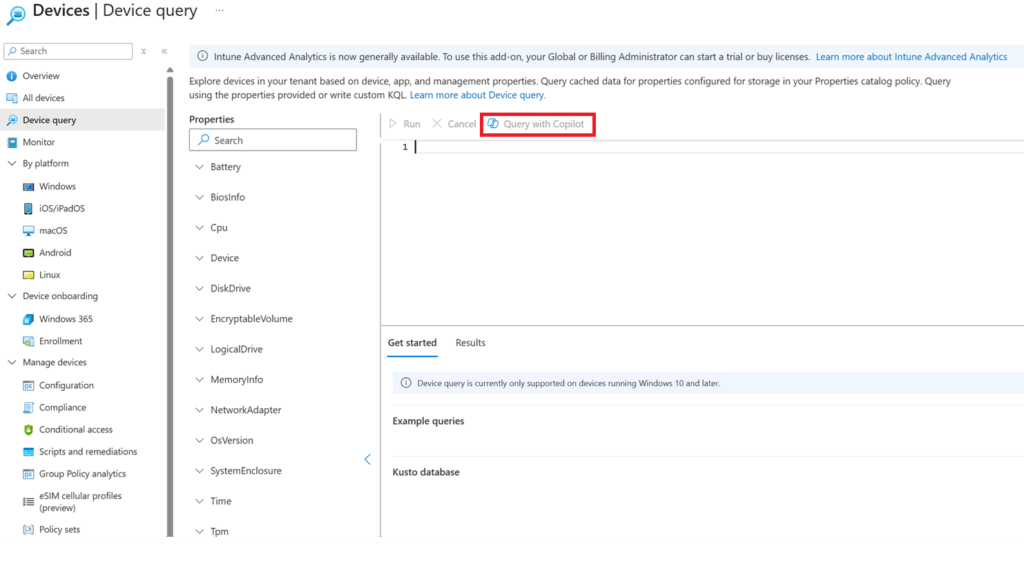Image resolution: width=1024 pixels, height=583 pixels.
Task: Run the query with the Run icon
Action: (393, 123)
